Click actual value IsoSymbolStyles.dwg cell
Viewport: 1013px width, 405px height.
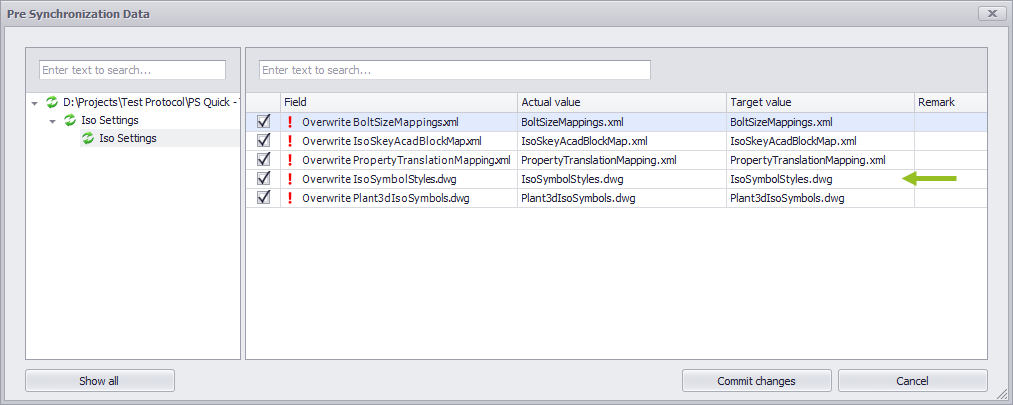point(621,179)
